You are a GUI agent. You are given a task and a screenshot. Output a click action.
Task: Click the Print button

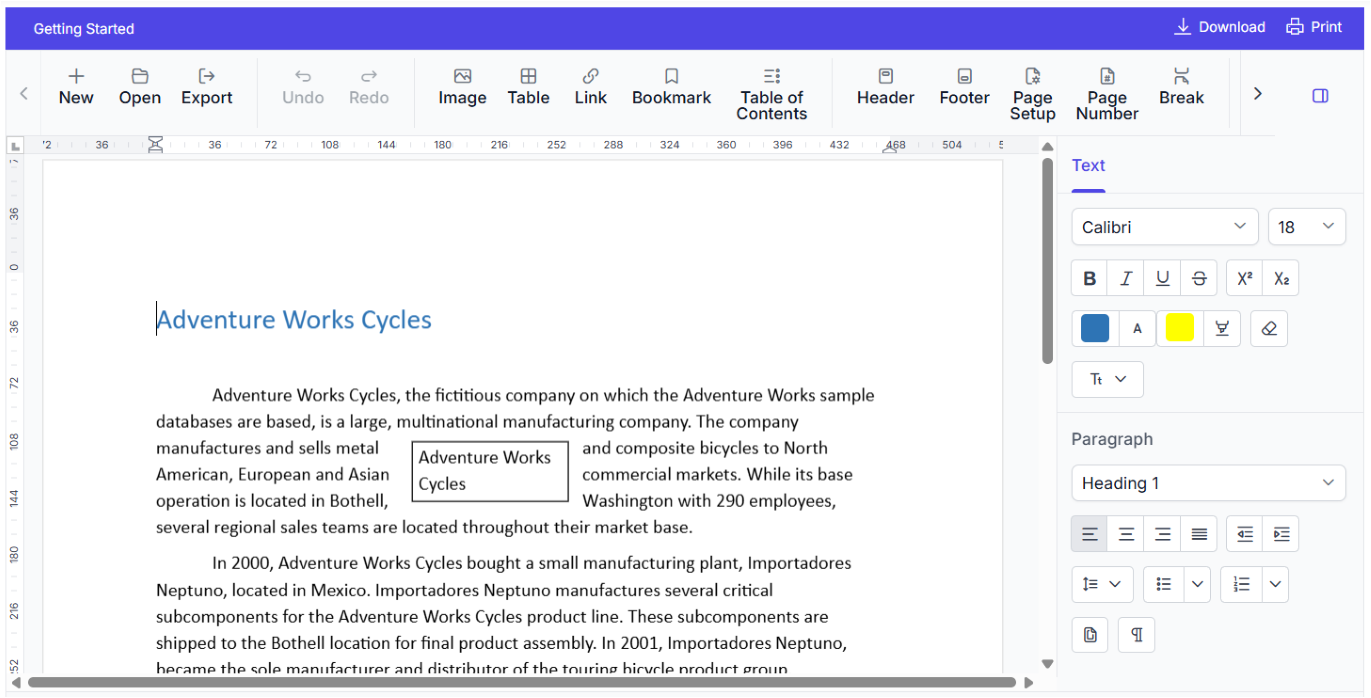click(x=1314, y=27)
